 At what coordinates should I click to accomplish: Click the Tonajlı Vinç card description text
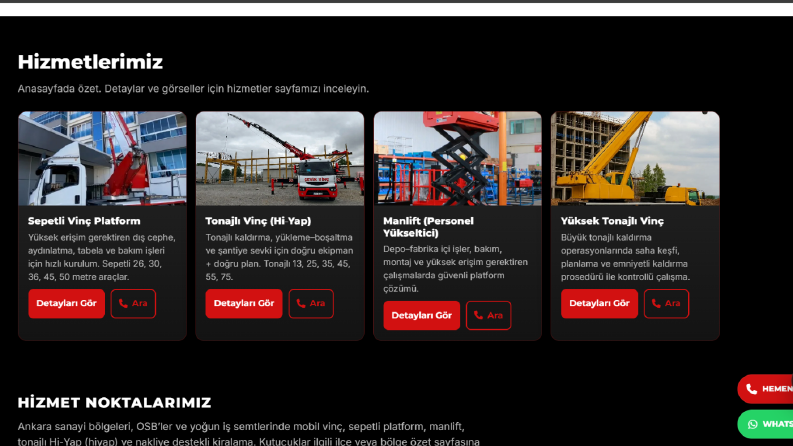(279, 257)
